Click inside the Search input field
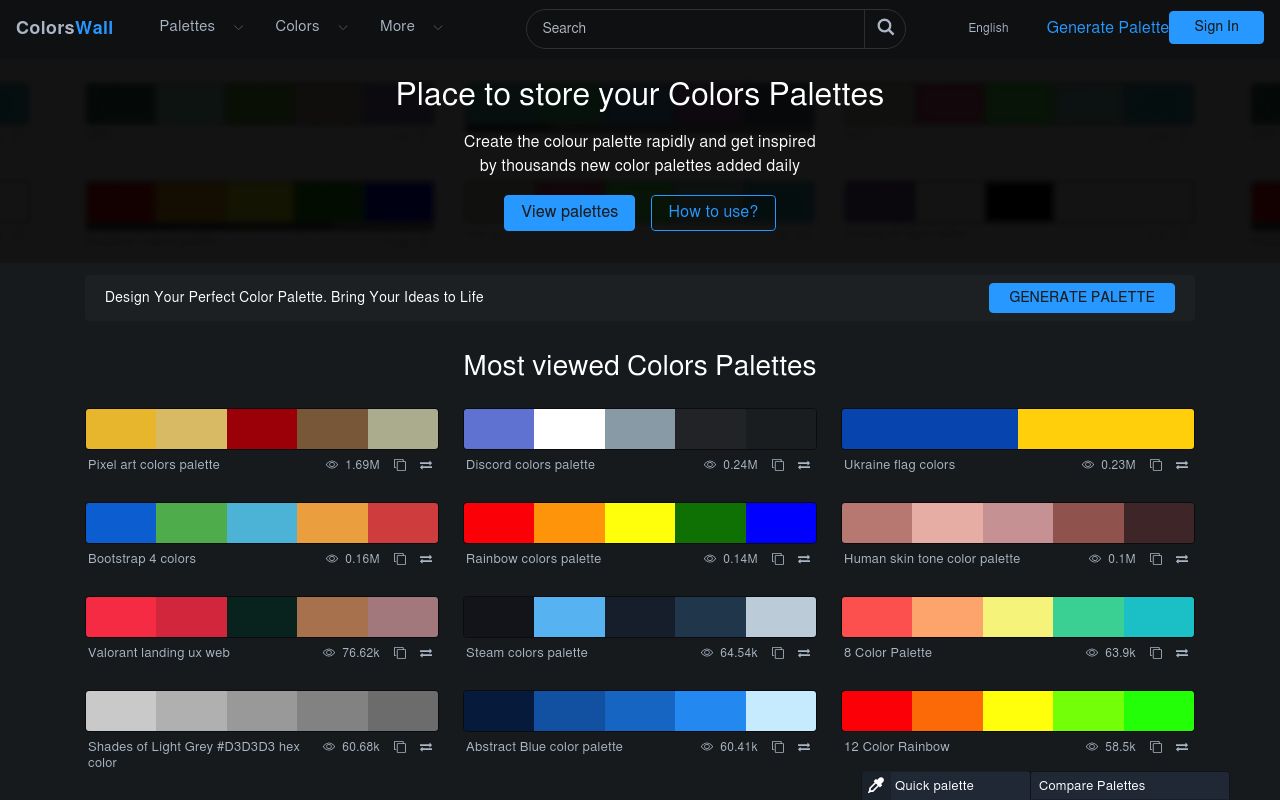The height and width of the screenshot is (800, 1280). coord(695,28)
